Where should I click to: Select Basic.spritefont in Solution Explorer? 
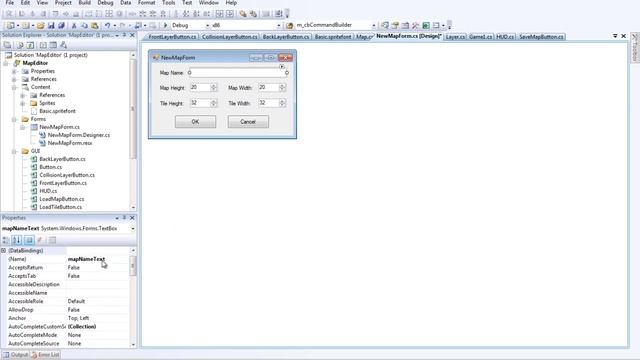coord(57,111)
